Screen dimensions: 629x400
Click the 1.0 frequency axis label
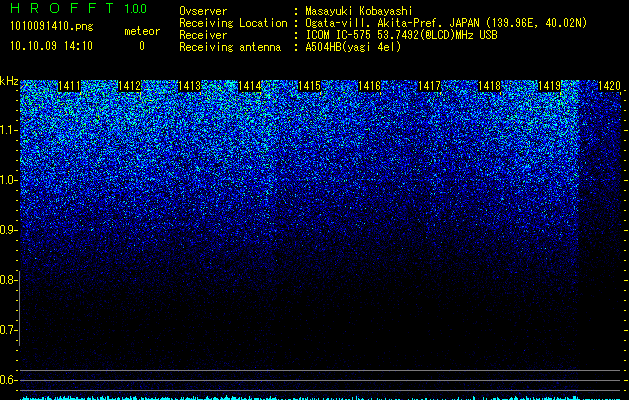coord(9,180)
